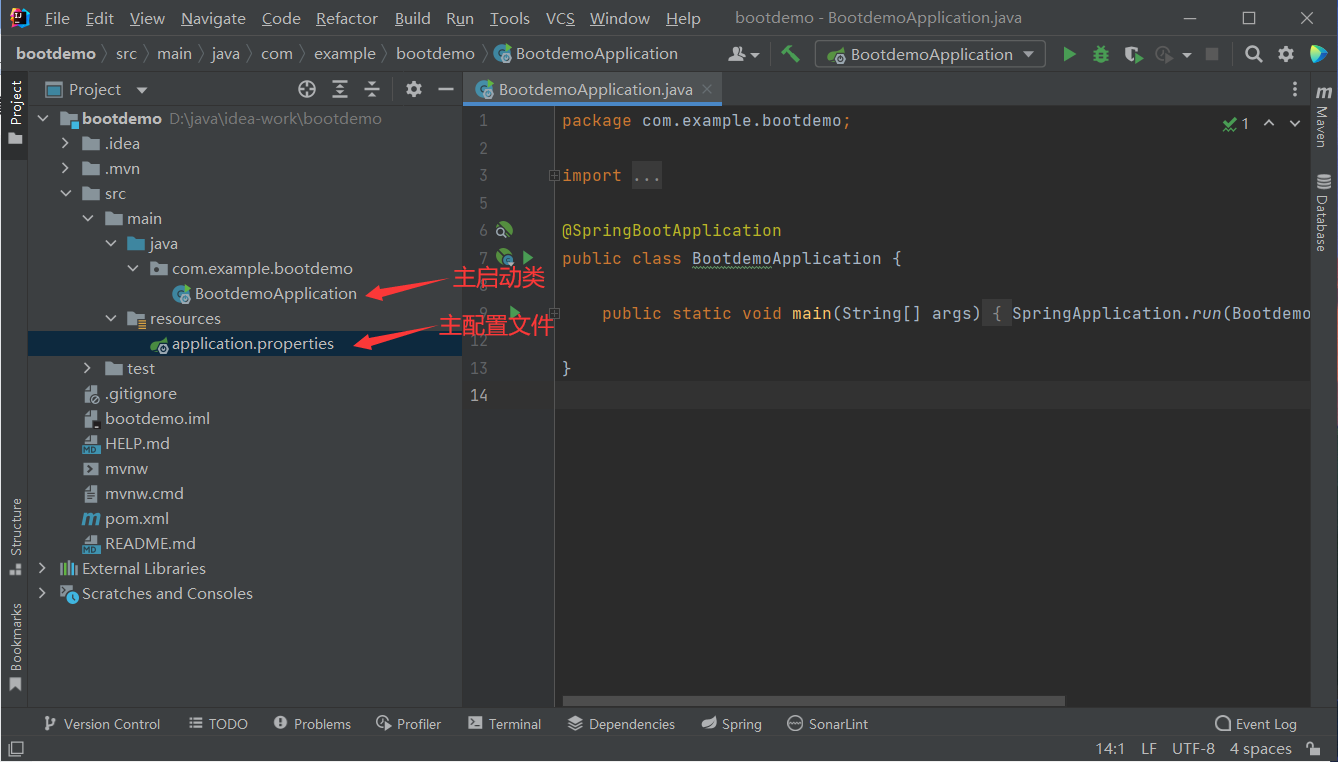Open Version Control tool window

(101, 724)
